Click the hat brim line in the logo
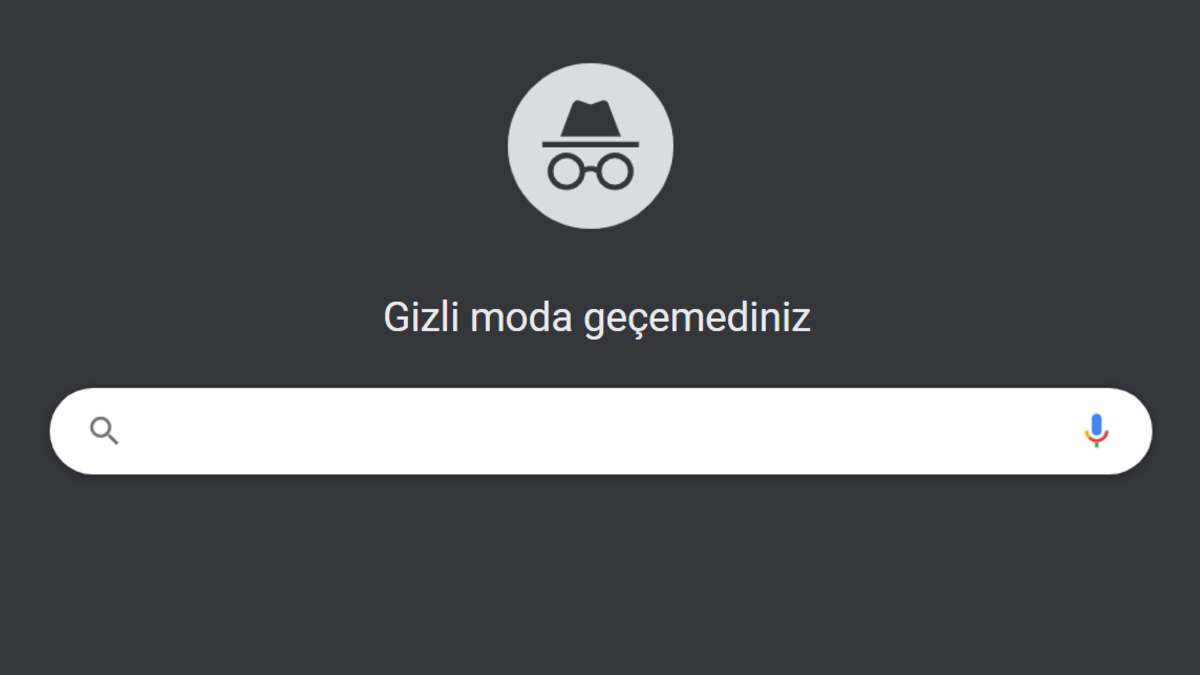 590,144
